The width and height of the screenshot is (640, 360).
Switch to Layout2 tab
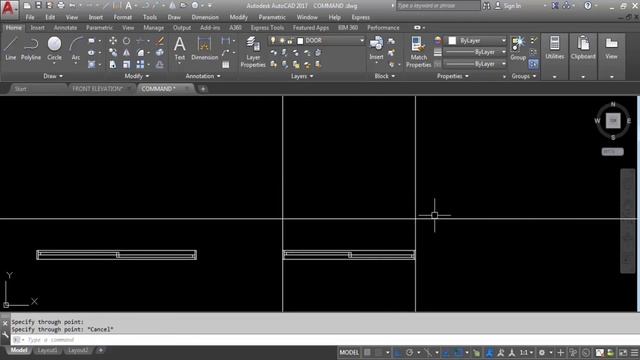(78, 351)
